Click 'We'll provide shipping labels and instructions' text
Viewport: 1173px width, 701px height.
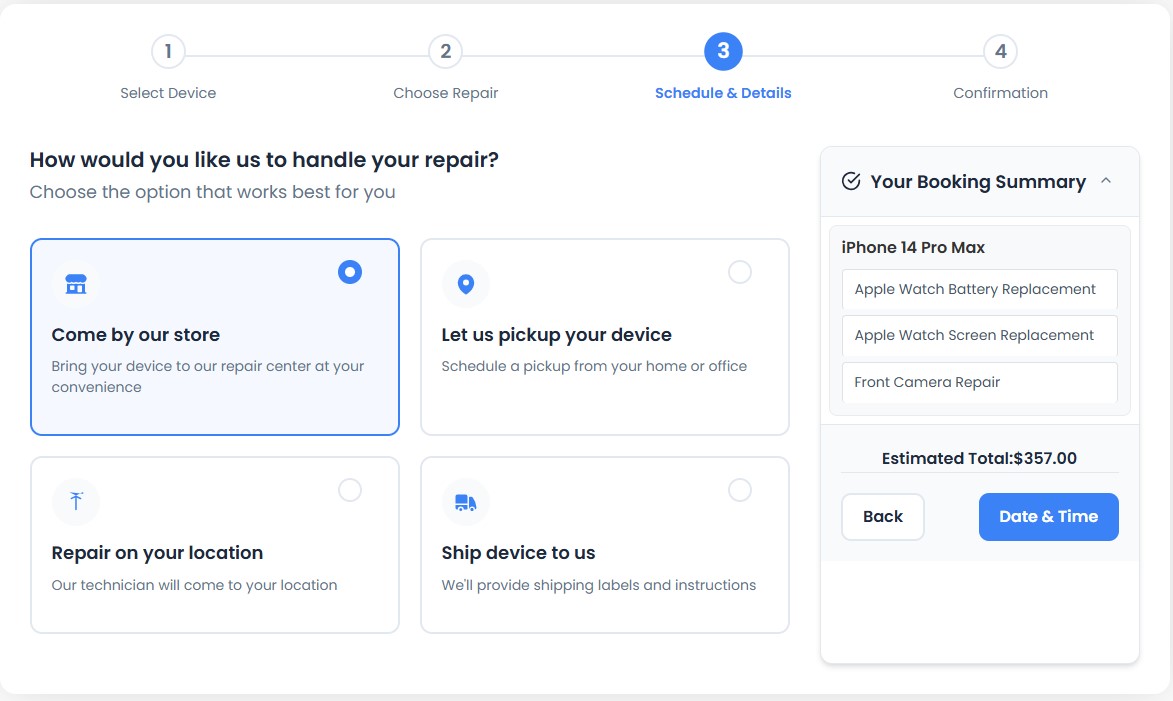[598, 585]
